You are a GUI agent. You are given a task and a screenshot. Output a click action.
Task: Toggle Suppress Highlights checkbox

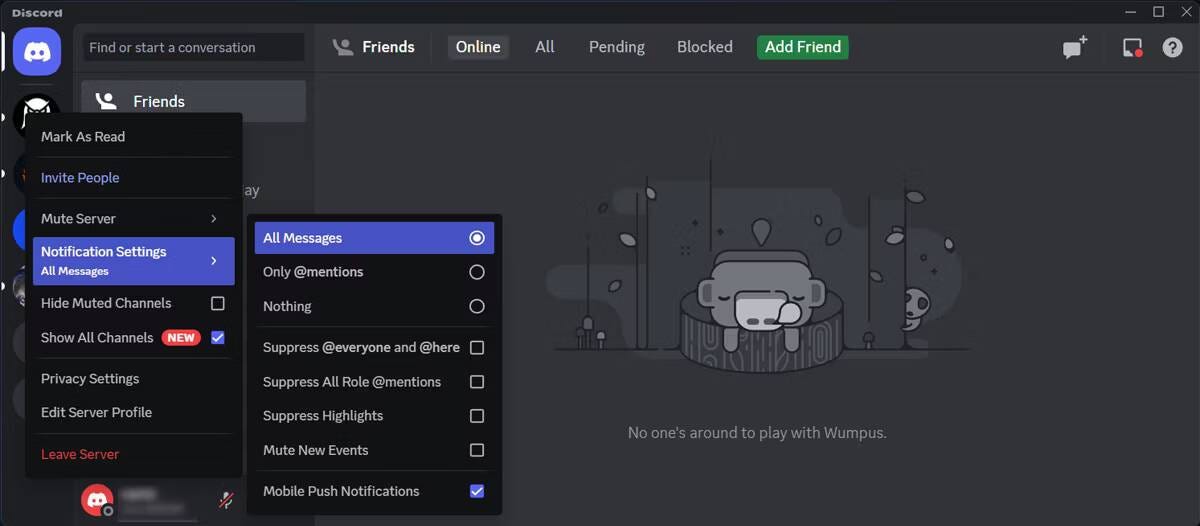[477, 416]
